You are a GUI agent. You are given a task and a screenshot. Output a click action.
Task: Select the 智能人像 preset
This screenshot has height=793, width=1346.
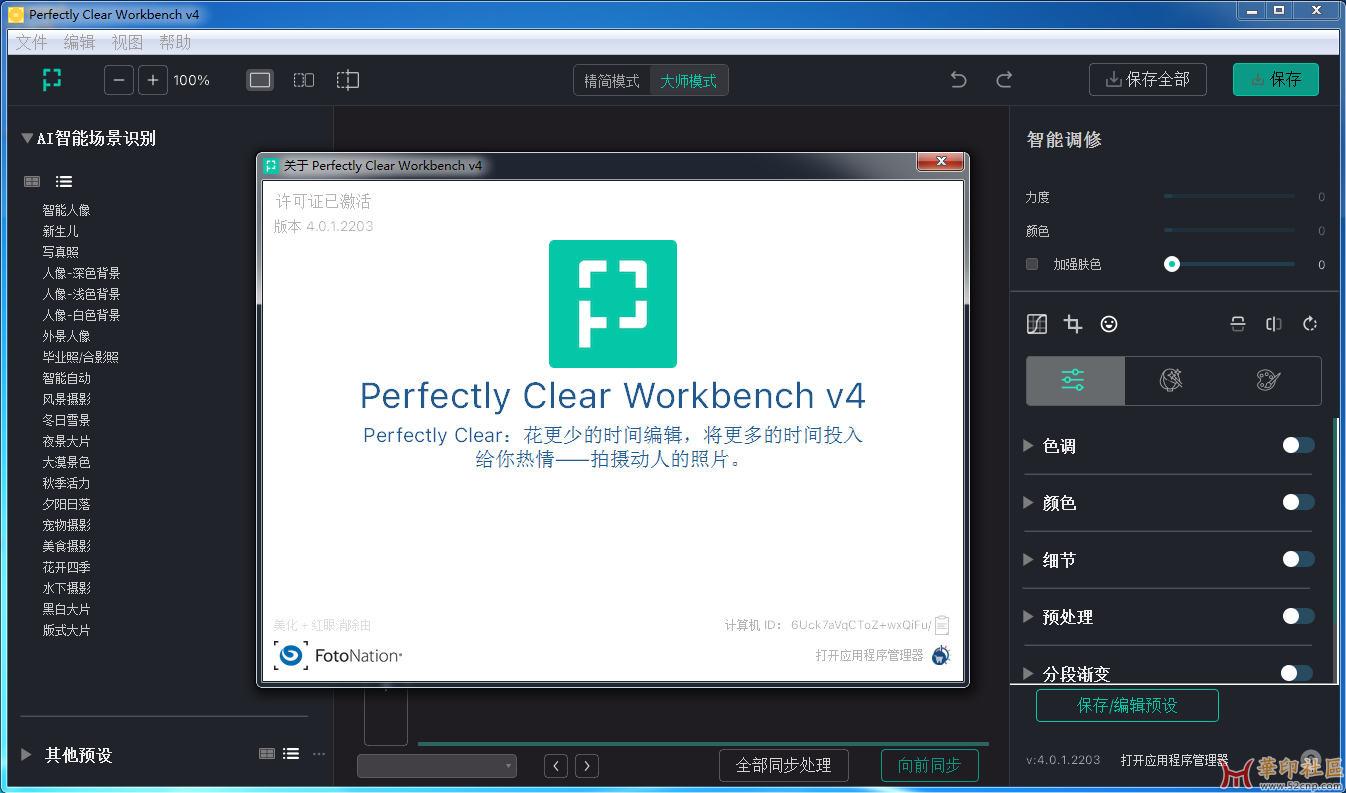click(x=66, y=210)
